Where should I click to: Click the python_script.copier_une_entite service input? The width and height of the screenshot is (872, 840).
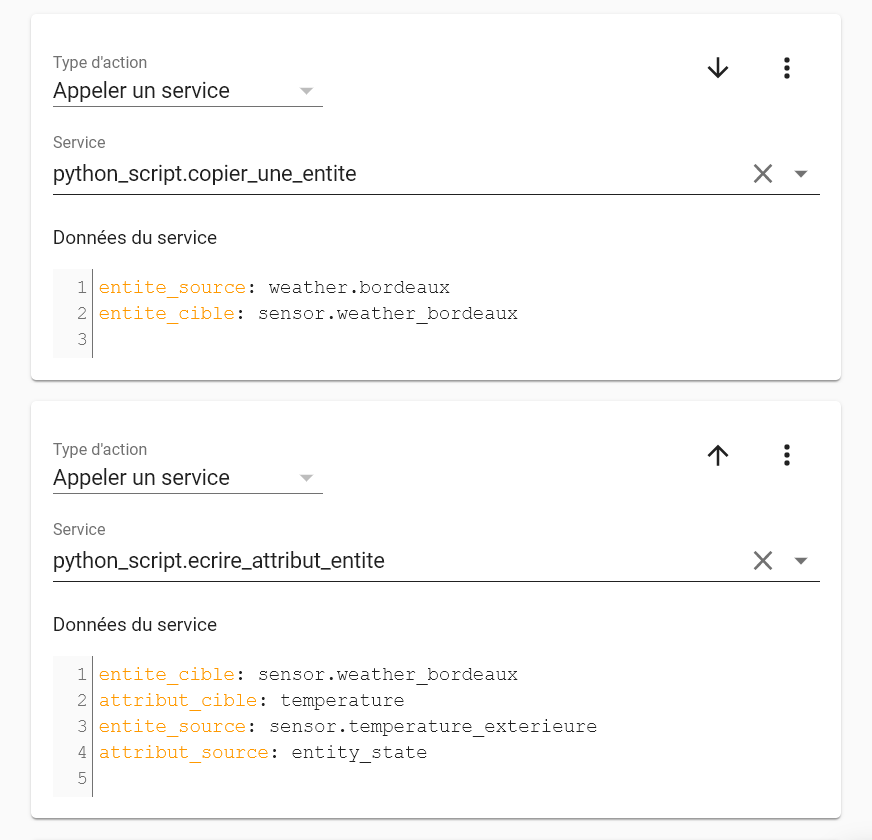(398, 174)
